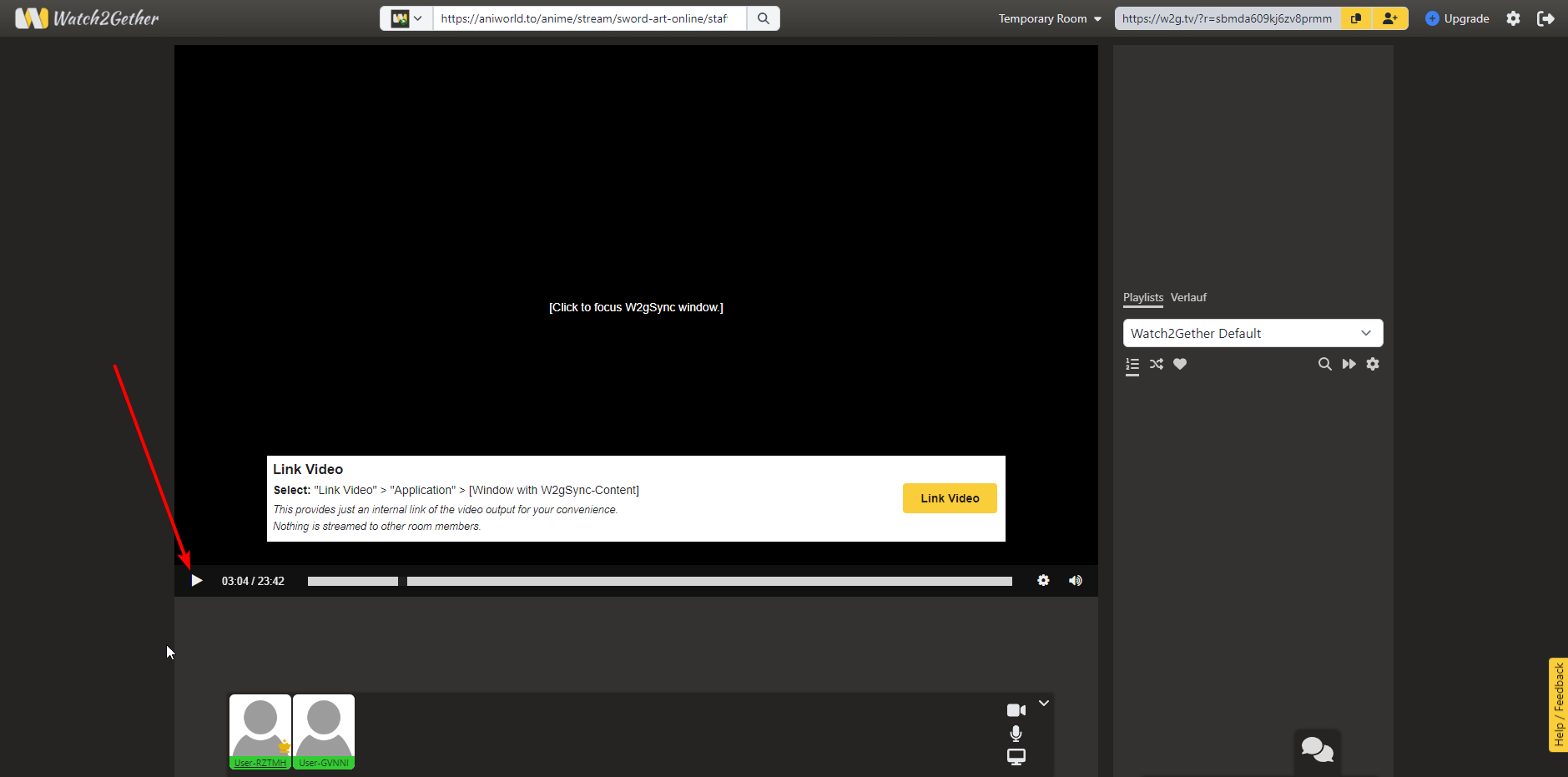Shuffle the playlist
1568x777 pixels.
pyautogui.click(x=1157, y=364)
